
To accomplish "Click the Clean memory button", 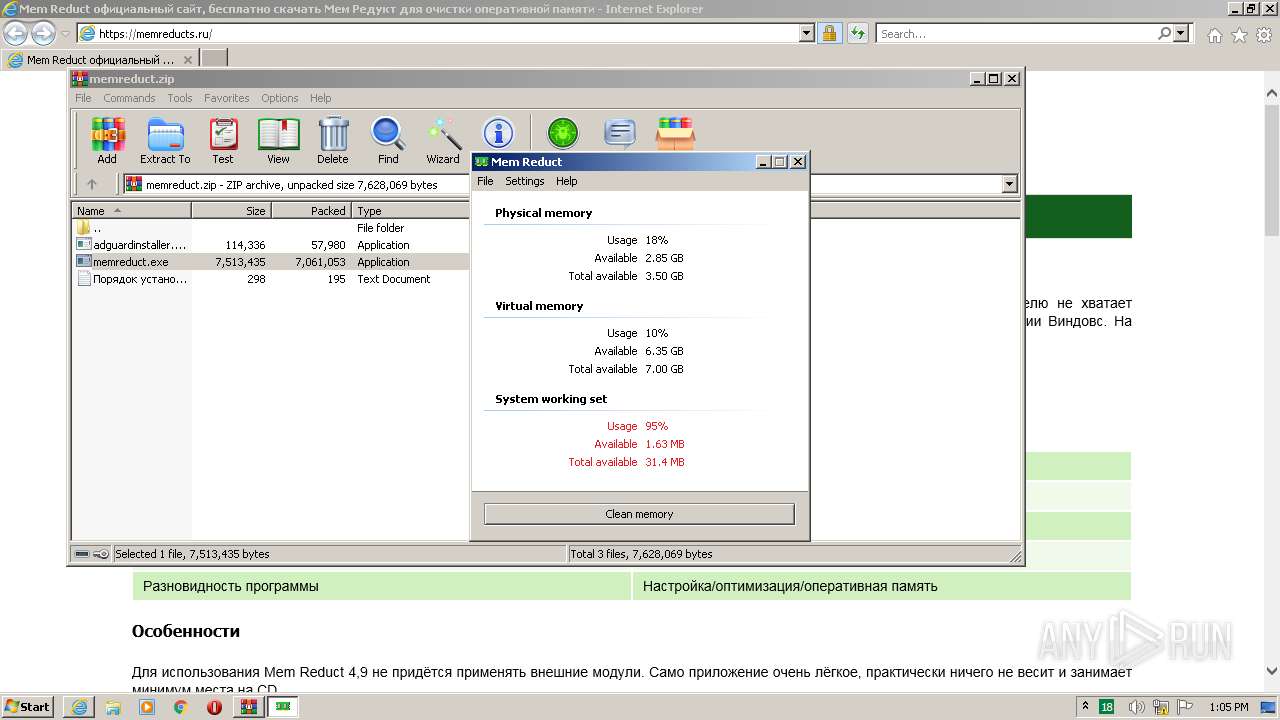I will [639, 514].
